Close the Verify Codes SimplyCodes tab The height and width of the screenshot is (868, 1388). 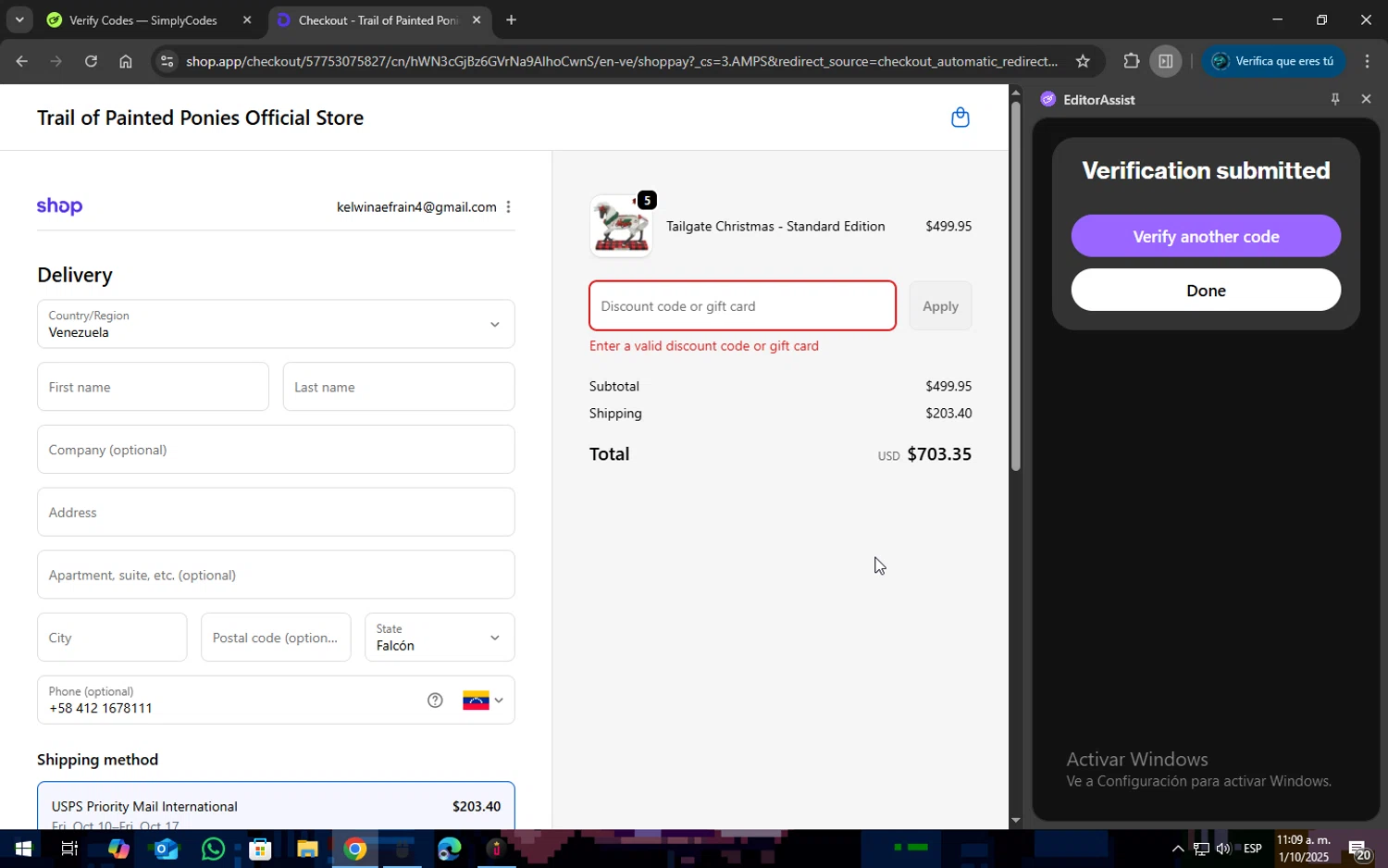click(x=247, y=20)
